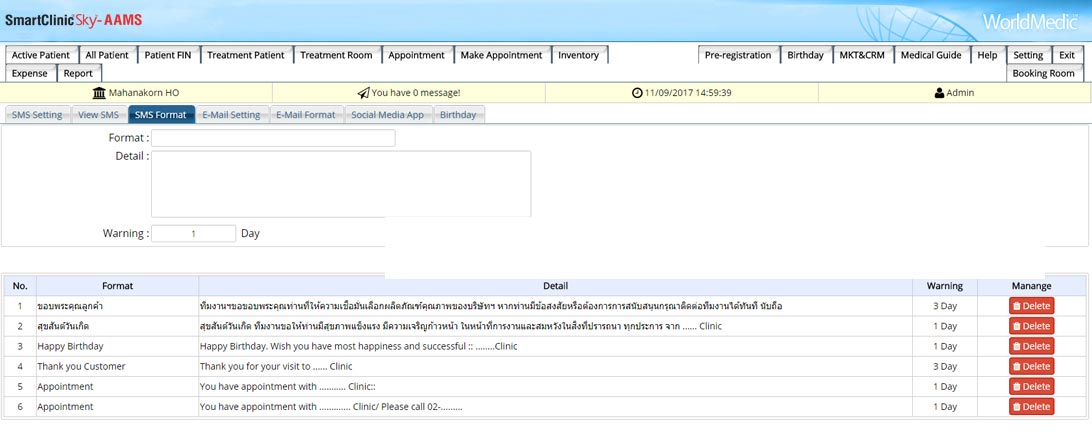The height and width of the screenshot is (436, 1092).
Task: Delete SMS format number 1
Action: [1031, 306]
